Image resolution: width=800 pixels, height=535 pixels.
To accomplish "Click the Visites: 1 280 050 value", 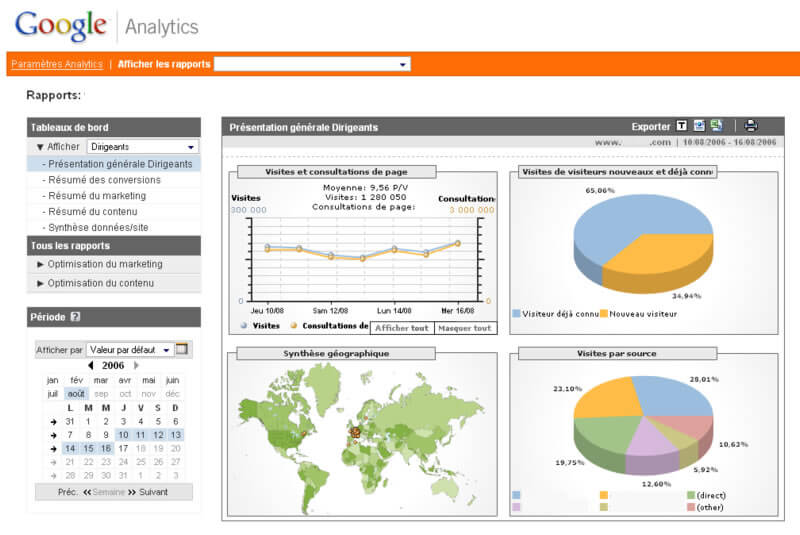I will pyautogui.click(x=365, y=197).
